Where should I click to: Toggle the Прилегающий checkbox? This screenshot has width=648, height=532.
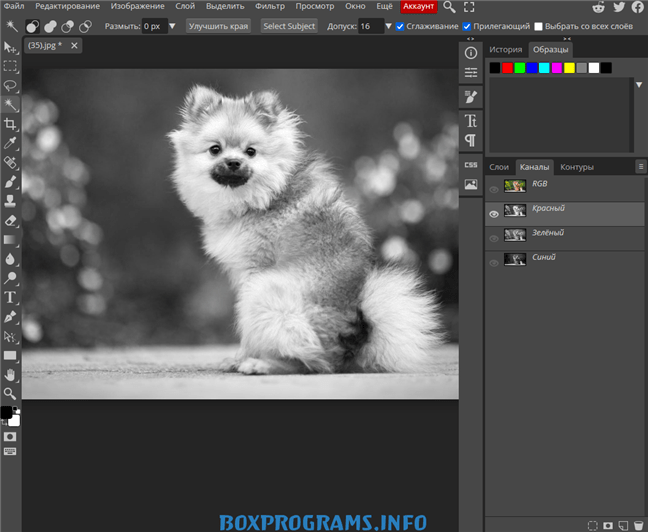pos(467,26)
